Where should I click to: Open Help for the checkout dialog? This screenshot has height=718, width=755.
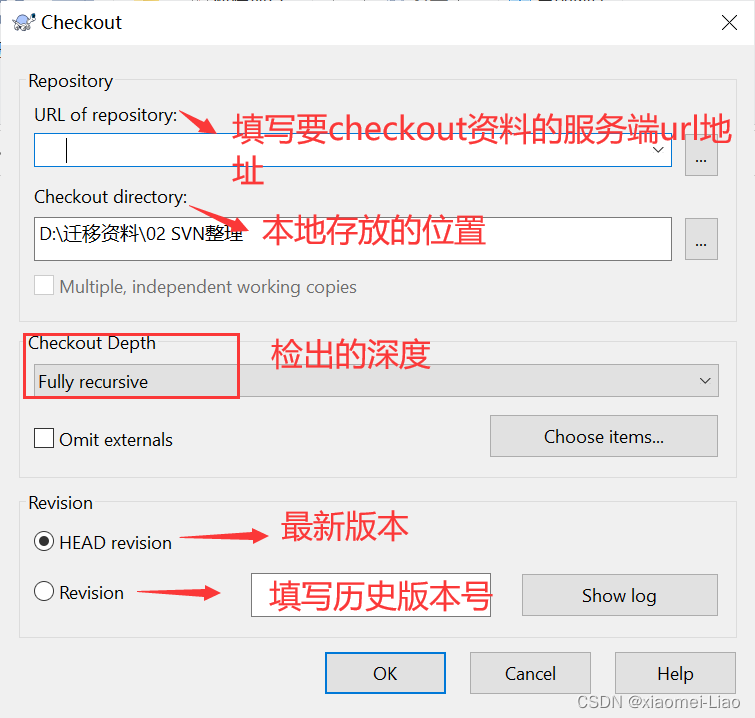(675, 673)
